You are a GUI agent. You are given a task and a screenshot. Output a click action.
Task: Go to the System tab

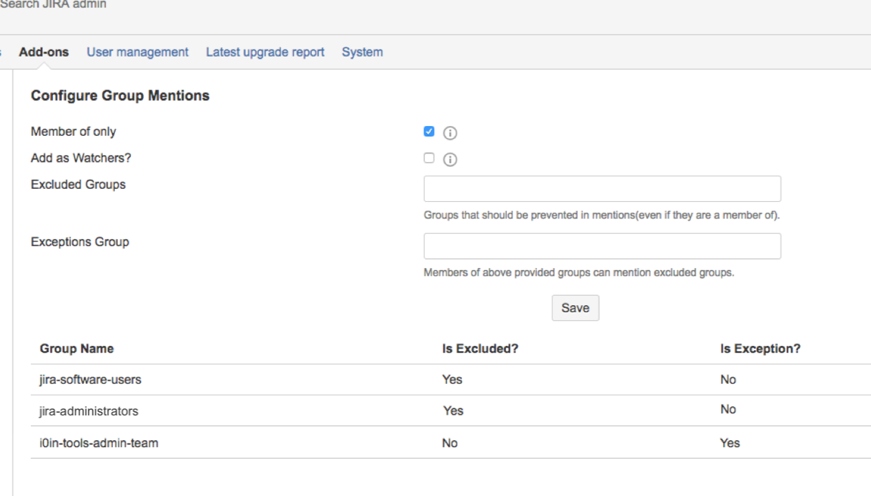(362, 52)
